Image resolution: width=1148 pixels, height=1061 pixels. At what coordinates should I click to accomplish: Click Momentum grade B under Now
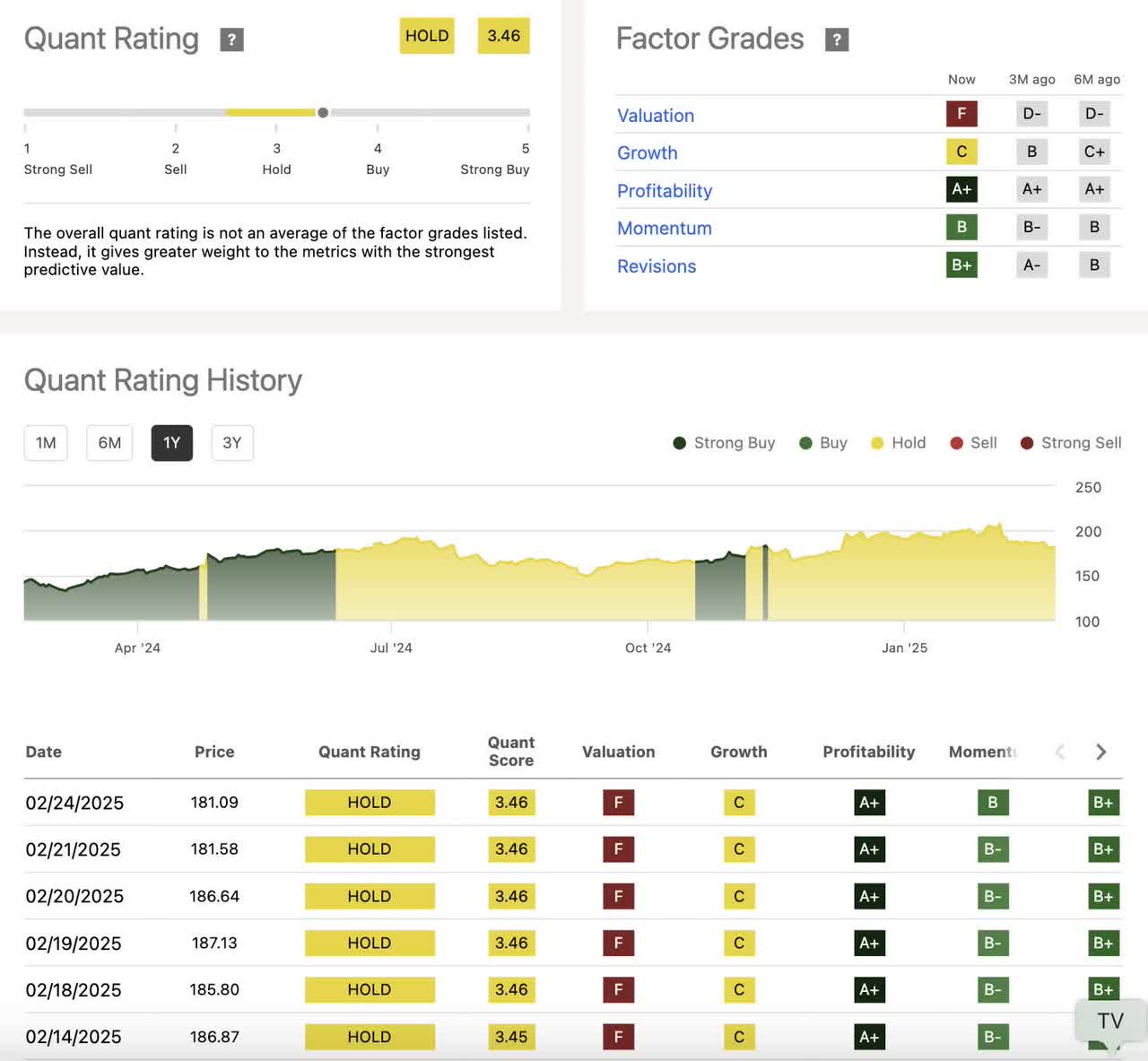pos(961,227)
